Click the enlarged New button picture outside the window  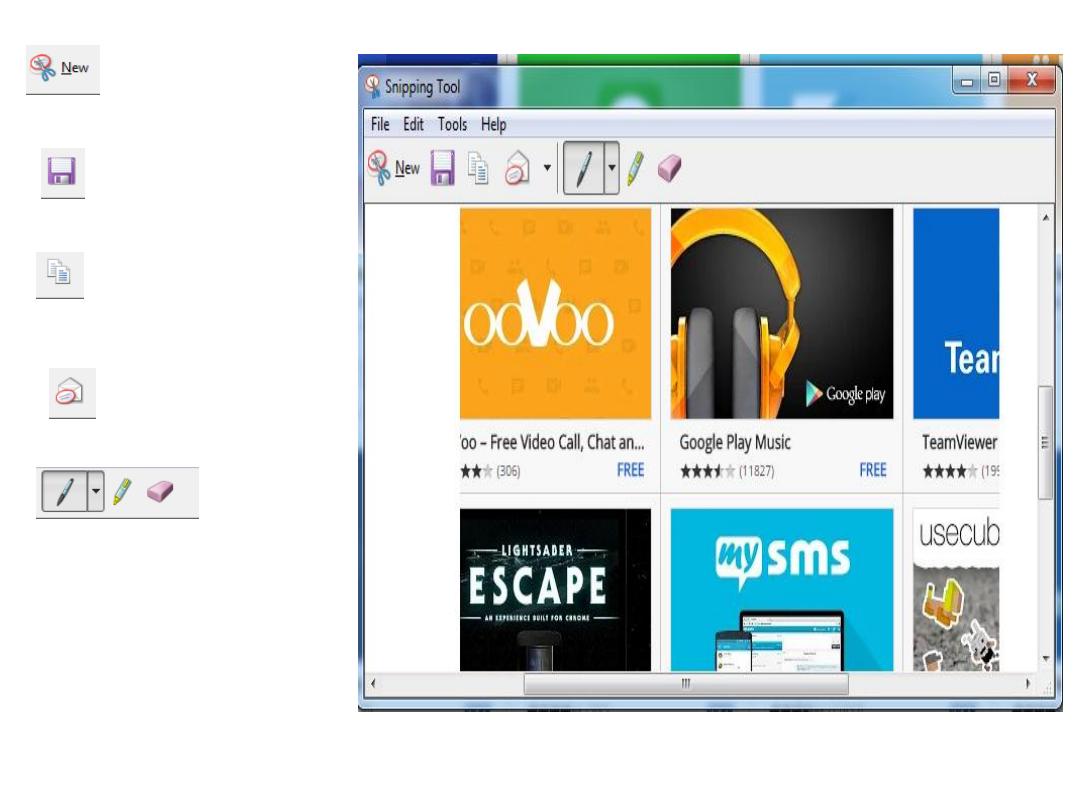[x=63, y=69]
